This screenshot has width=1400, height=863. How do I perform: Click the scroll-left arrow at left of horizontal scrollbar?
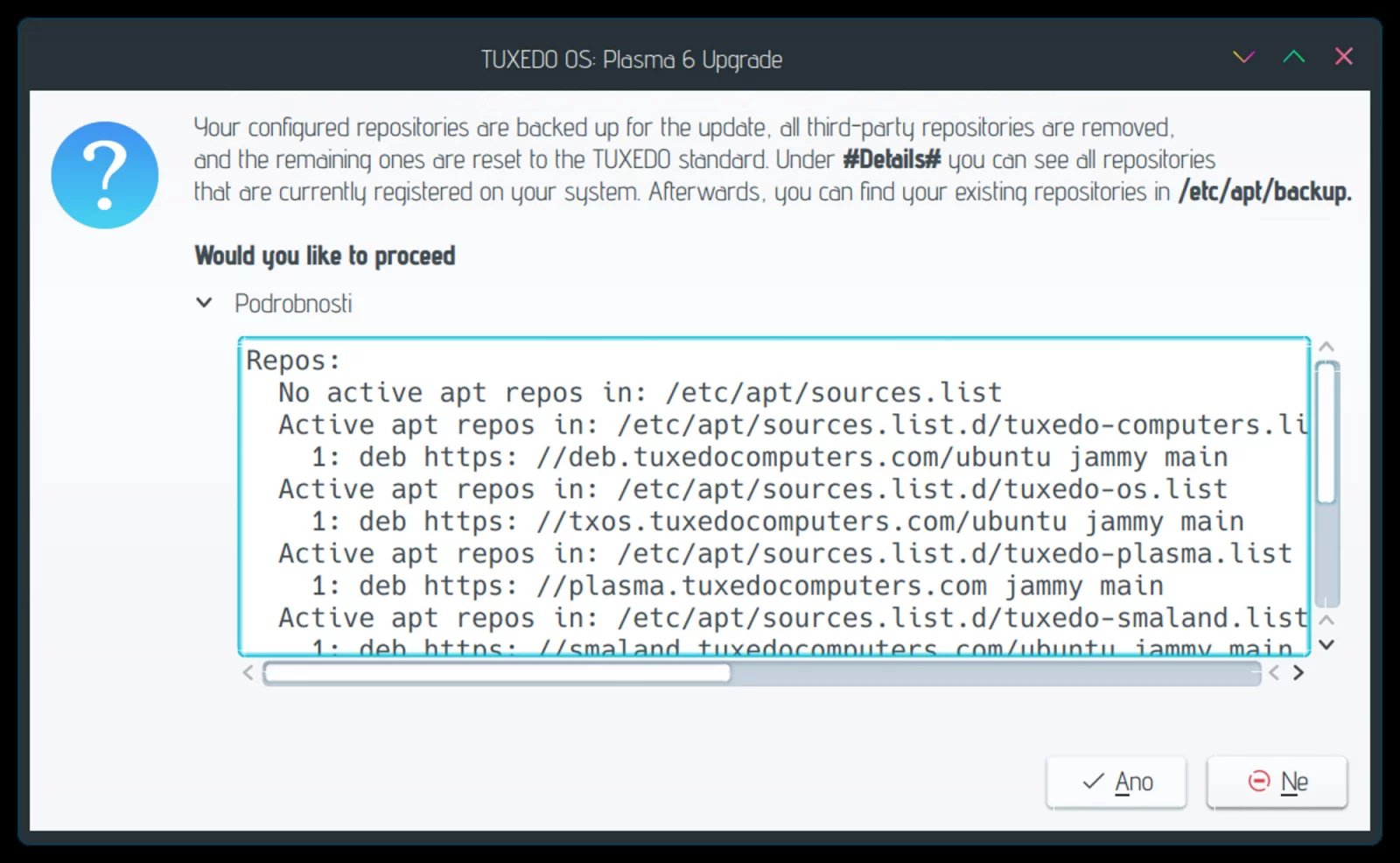point(248,672)
